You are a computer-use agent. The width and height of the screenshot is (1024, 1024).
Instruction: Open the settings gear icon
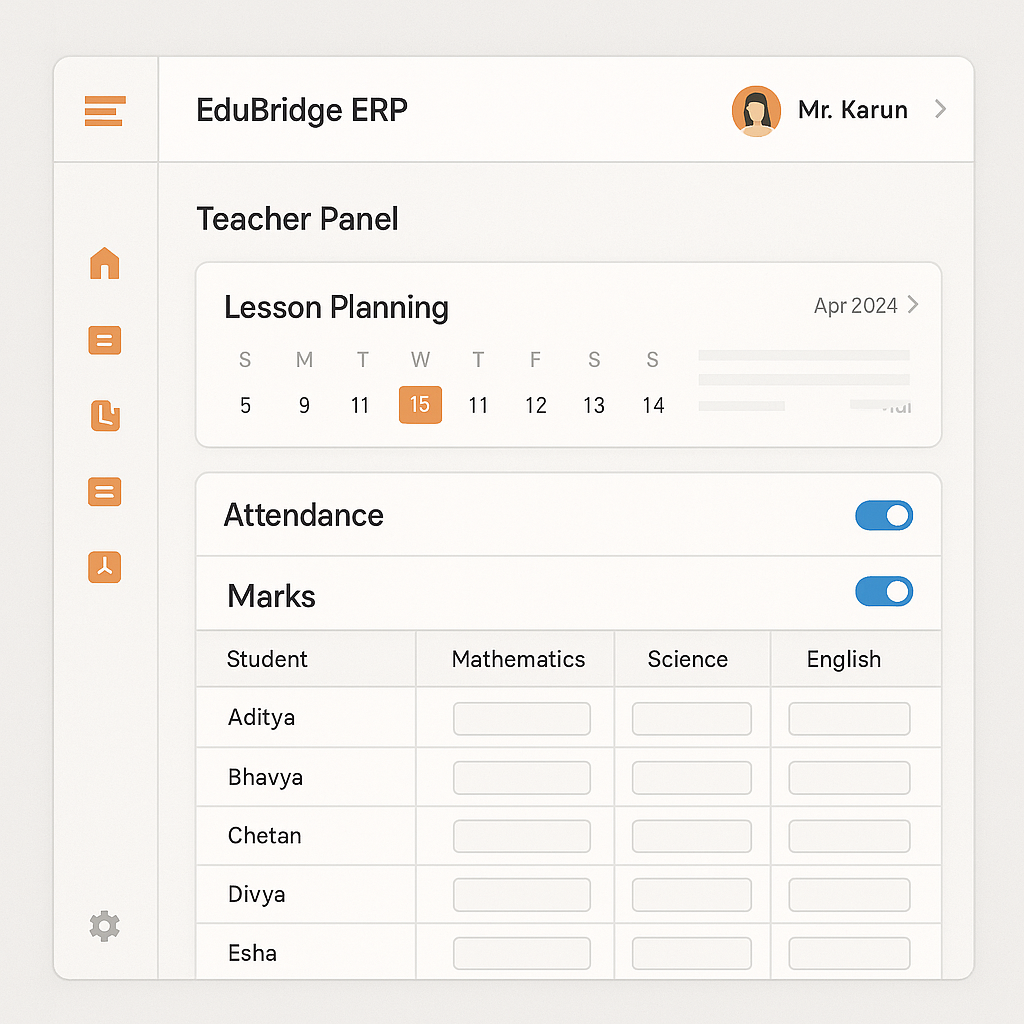click(x=104, y=926)
